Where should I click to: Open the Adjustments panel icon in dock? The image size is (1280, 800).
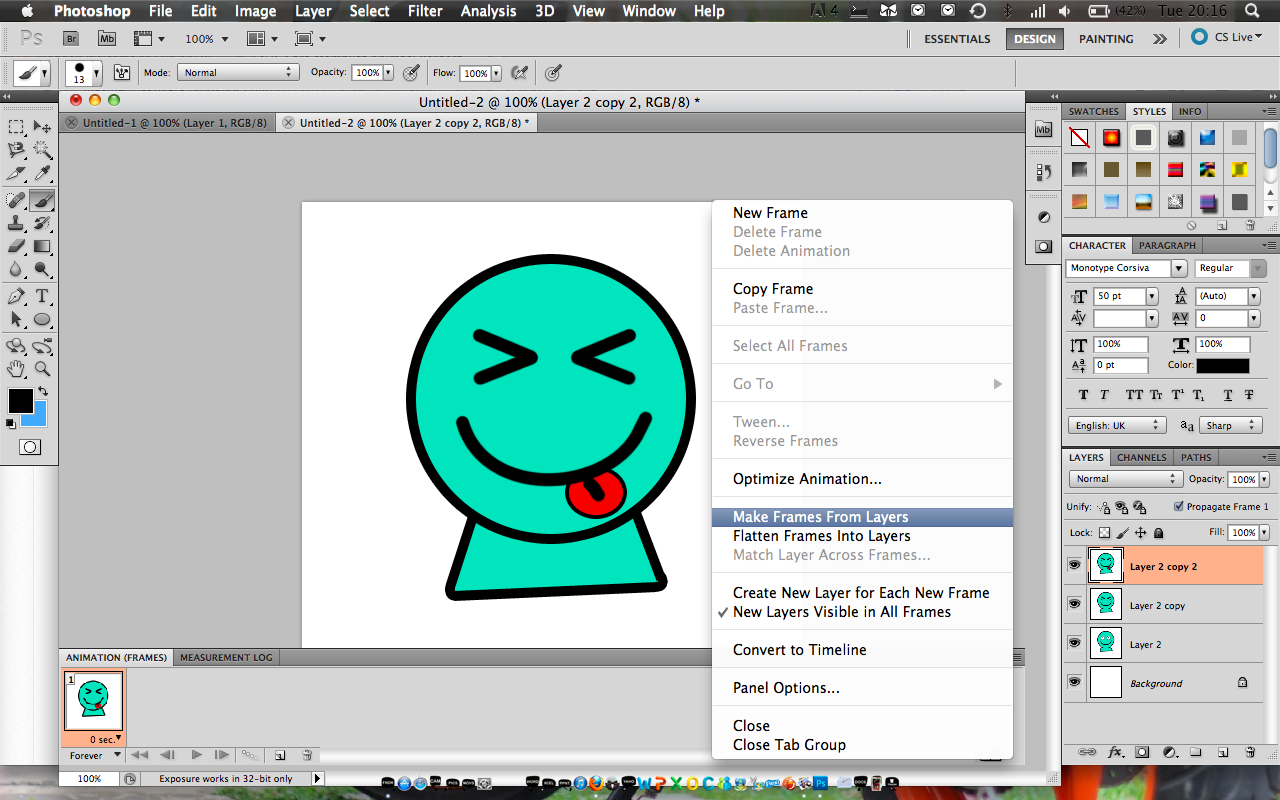click(1044, 217)
